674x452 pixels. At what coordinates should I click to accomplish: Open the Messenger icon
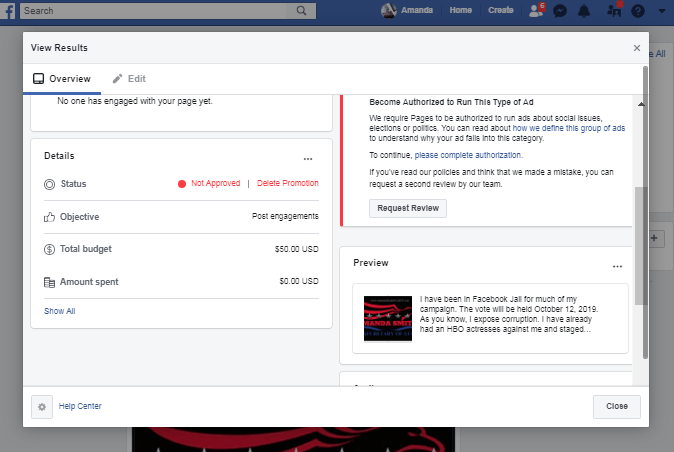560,11
